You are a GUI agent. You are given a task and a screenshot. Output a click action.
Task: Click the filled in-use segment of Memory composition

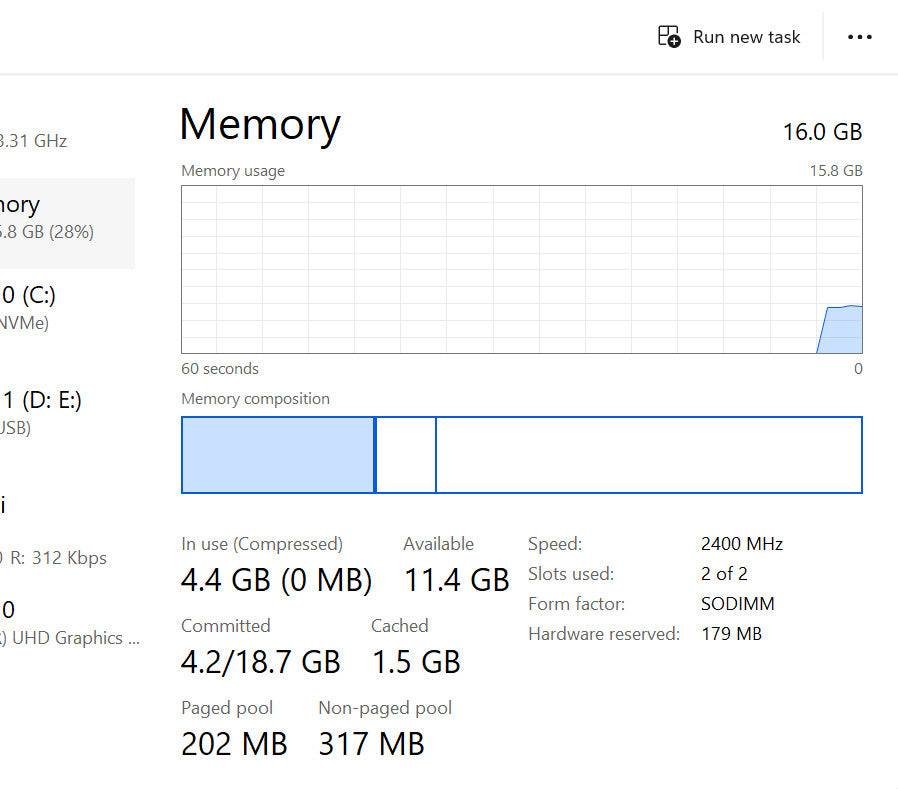tap(277, 455)
